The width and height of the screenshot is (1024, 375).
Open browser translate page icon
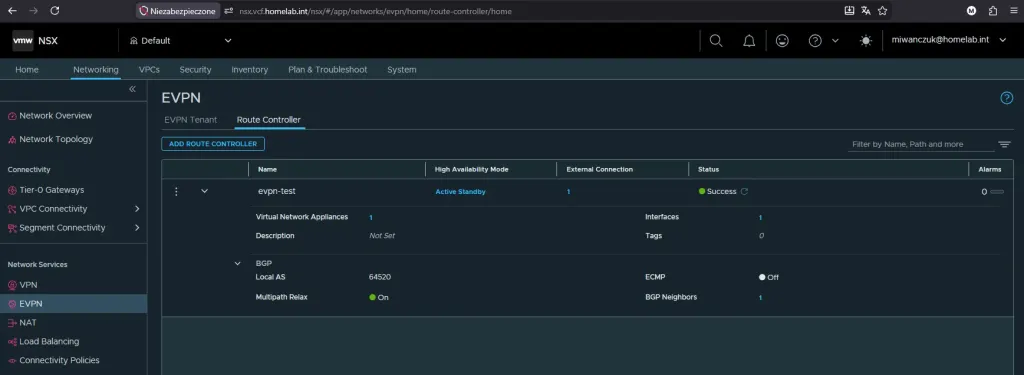(866, 10)
